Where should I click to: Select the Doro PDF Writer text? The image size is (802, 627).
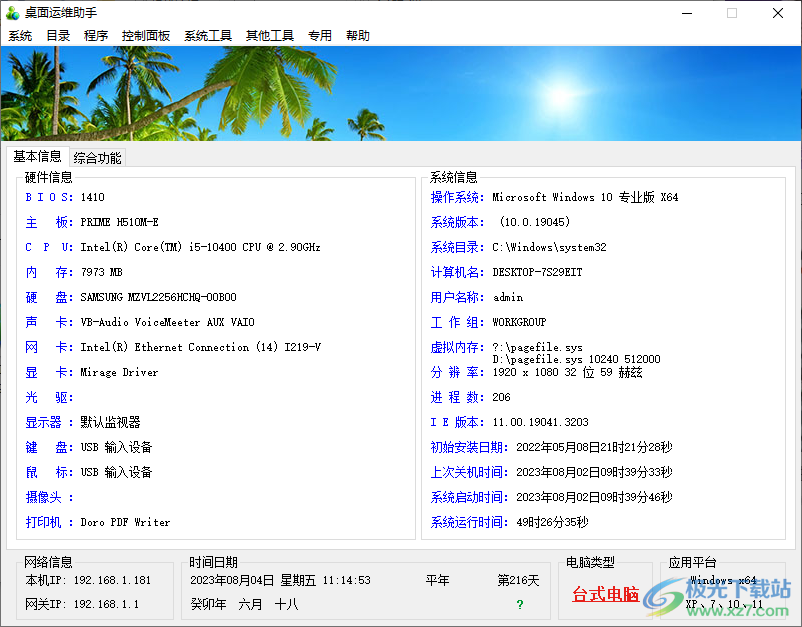pyautogui.click(x=125, y=522)
